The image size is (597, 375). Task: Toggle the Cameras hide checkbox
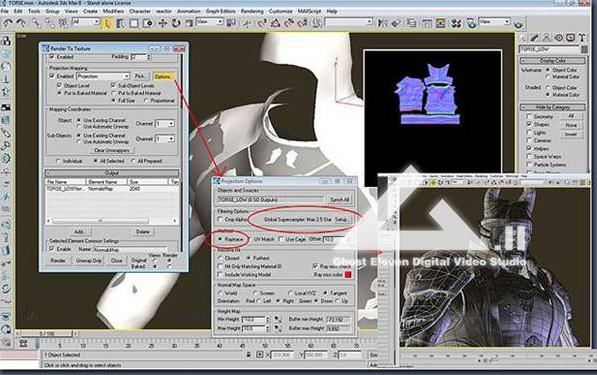click(x=529, y=140)
